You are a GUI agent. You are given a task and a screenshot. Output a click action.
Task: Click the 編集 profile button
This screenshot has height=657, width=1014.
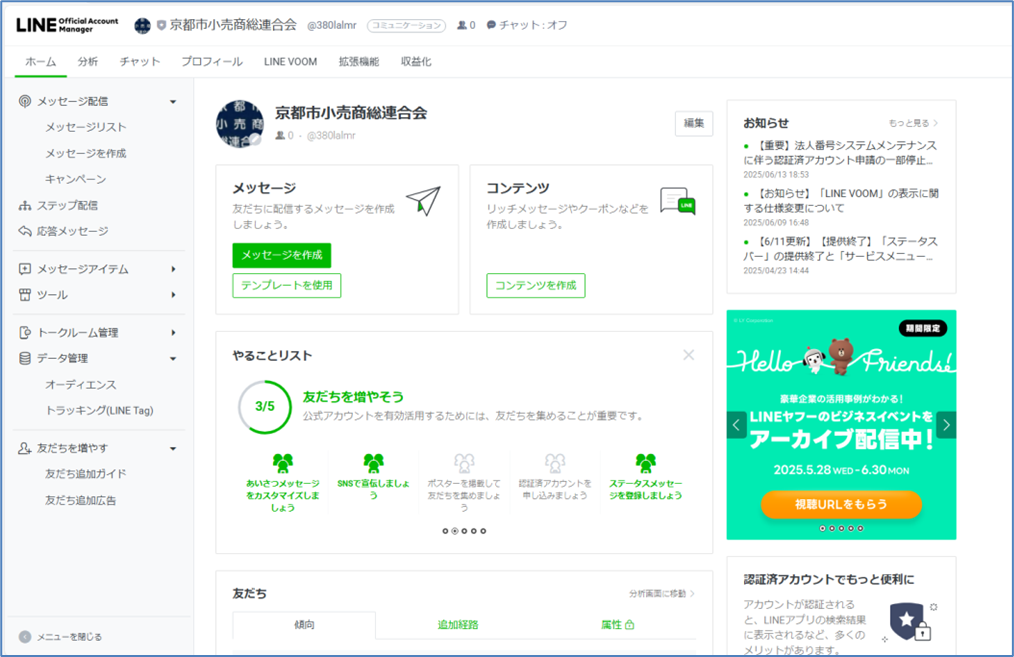694,124
